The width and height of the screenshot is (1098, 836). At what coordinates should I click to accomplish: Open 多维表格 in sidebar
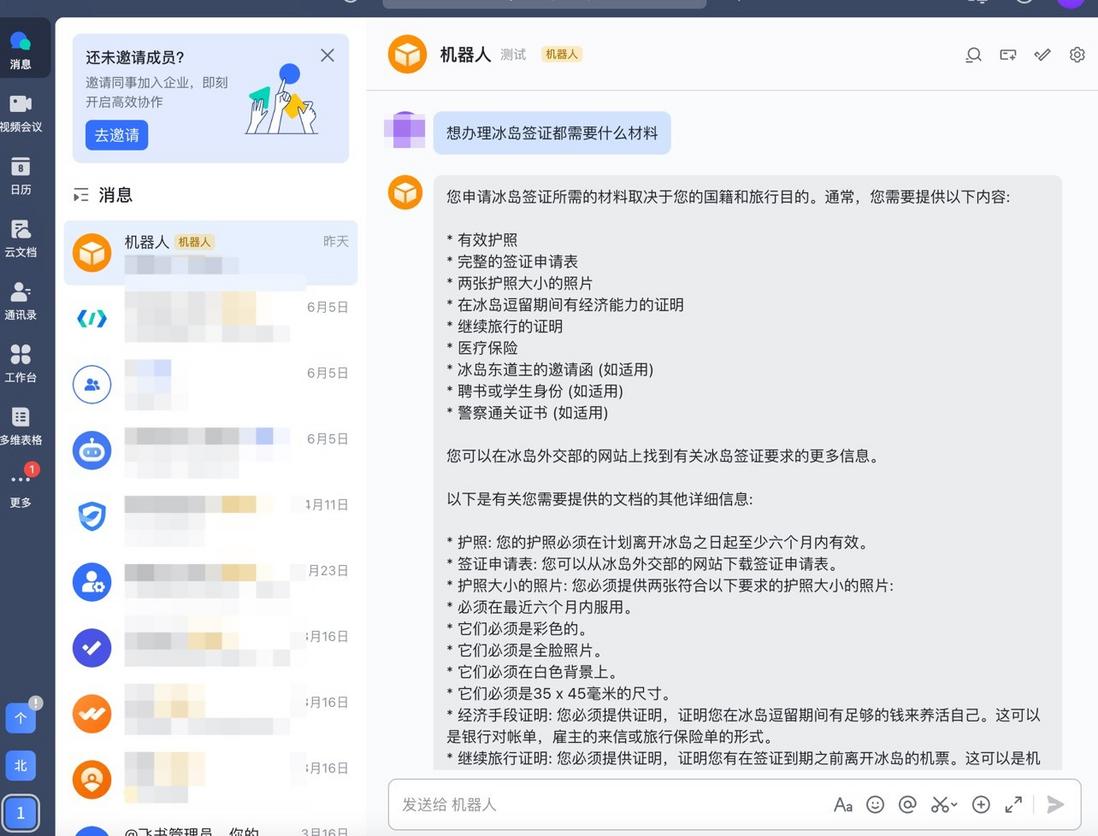[20, 426]
